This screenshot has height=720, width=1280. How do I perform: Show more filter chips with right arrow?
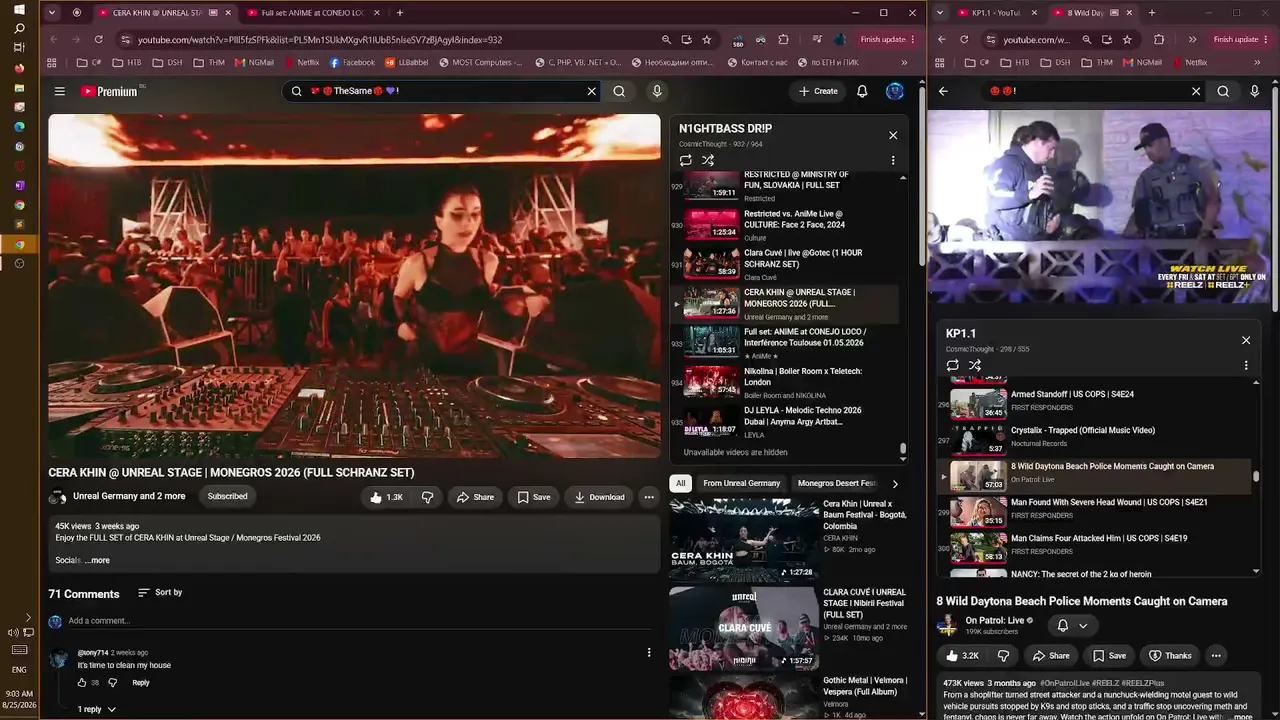click(x=895, y=484)
